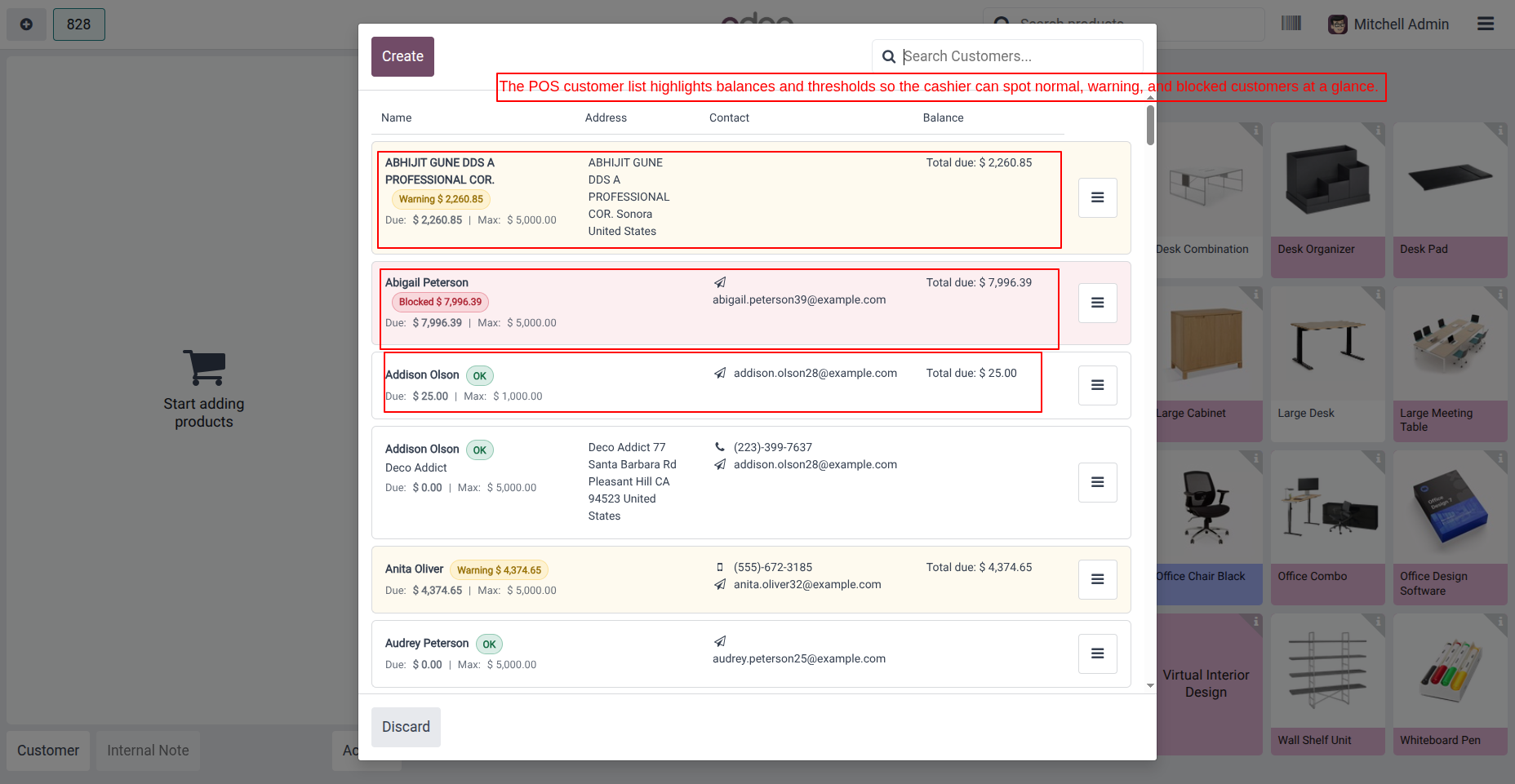1515x784 pixels.
Task: Select customer ABHIJIT GUNE DDS A PROFESSIONAL COR.
Action: pyautogui.click(x=751, y=197)
